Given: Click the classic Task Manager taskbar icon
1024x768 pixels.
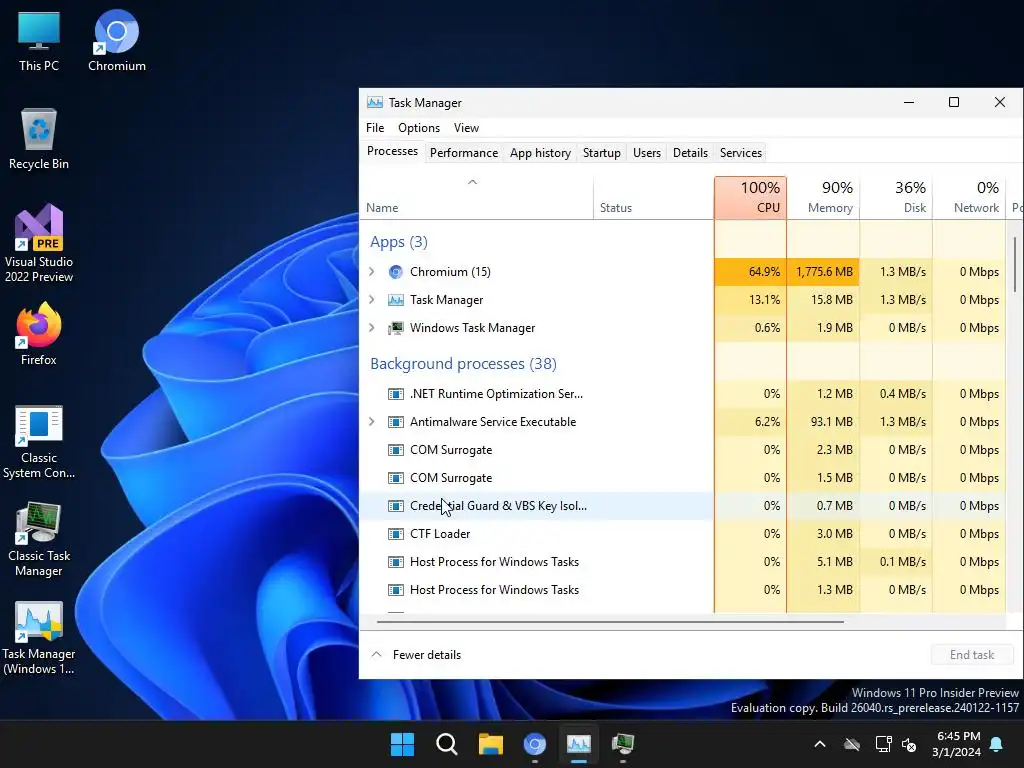Looking at the screenshot, I should click(x=623, y=744).
